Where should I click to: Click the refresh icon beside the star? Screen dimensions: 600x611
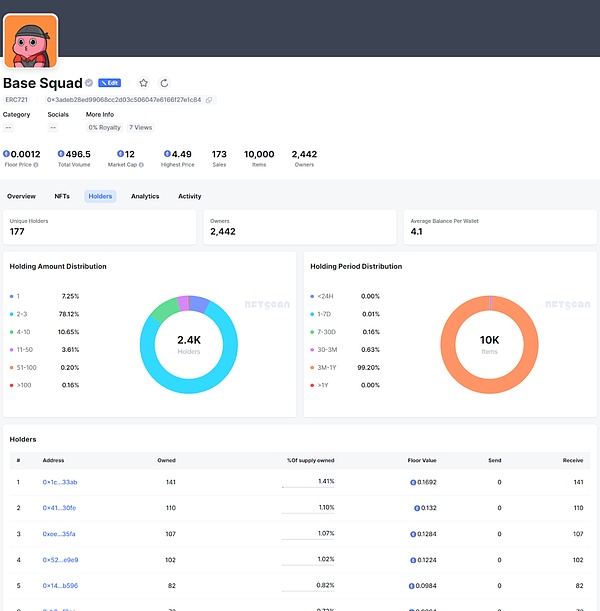pos(165,83)
